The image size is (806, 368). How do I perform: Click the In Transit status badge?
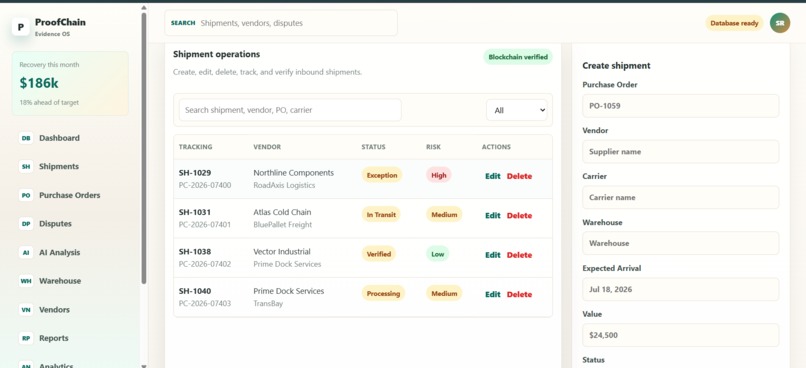(381, 215)
